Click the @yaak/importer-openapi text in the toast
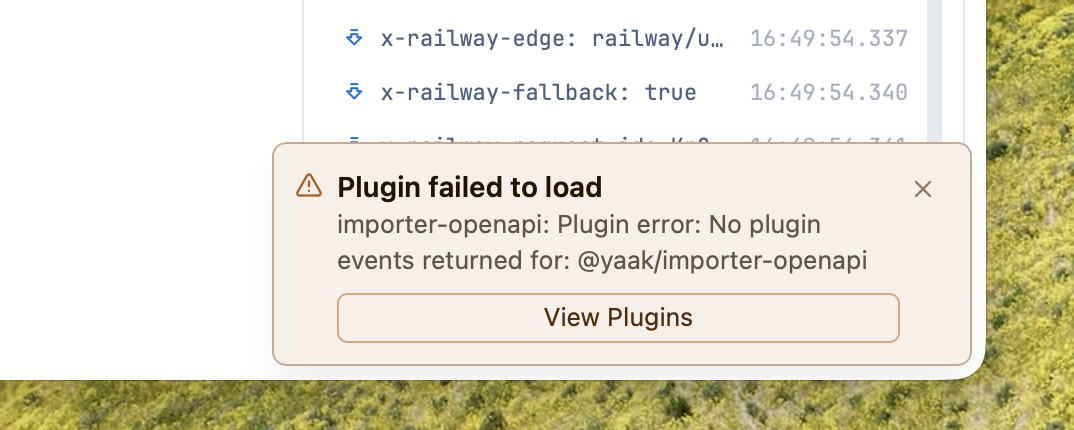1074x430 pixels. 721,261
